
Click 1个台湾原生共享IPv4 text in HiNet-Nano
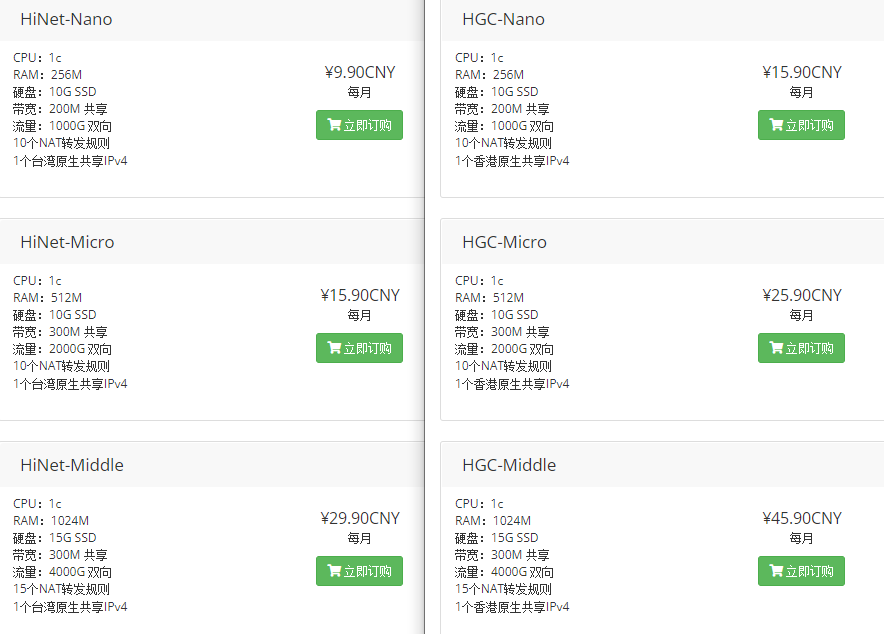click(x=70, y=161)
